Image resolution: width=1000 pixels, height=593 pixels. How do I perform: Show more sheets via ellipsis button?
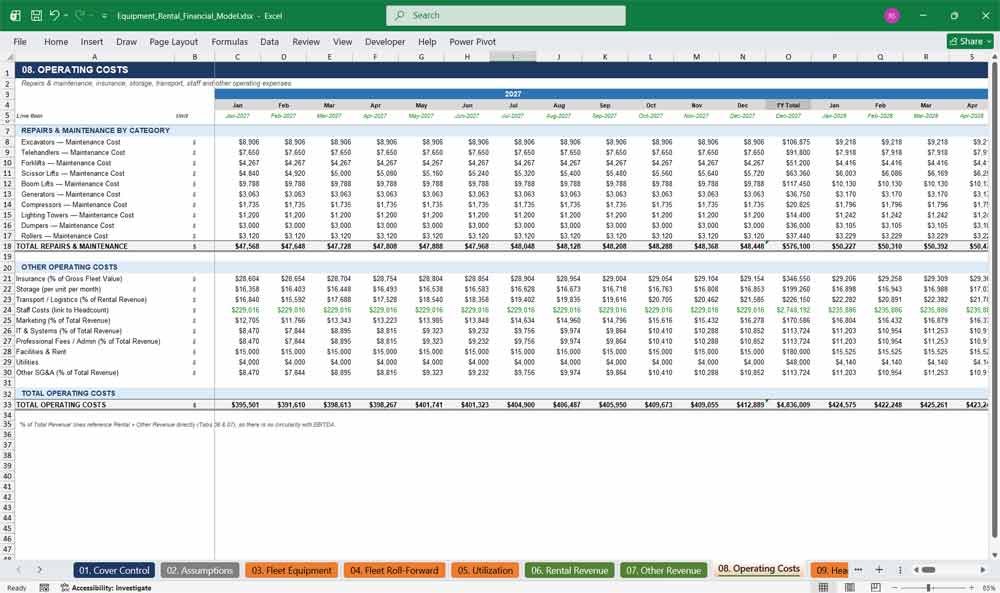[858, 569]
